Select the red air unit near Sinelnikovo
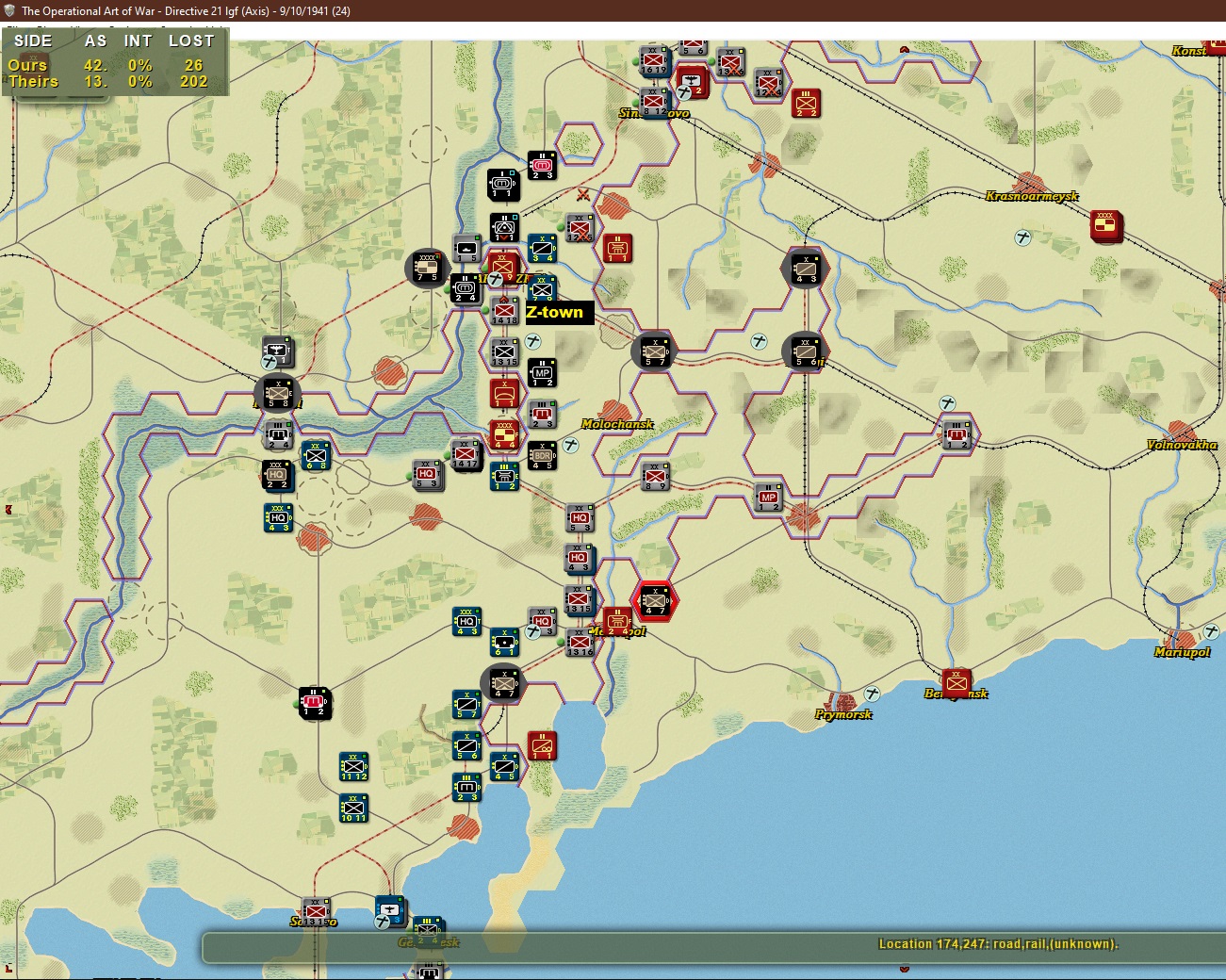 point(693,80)
